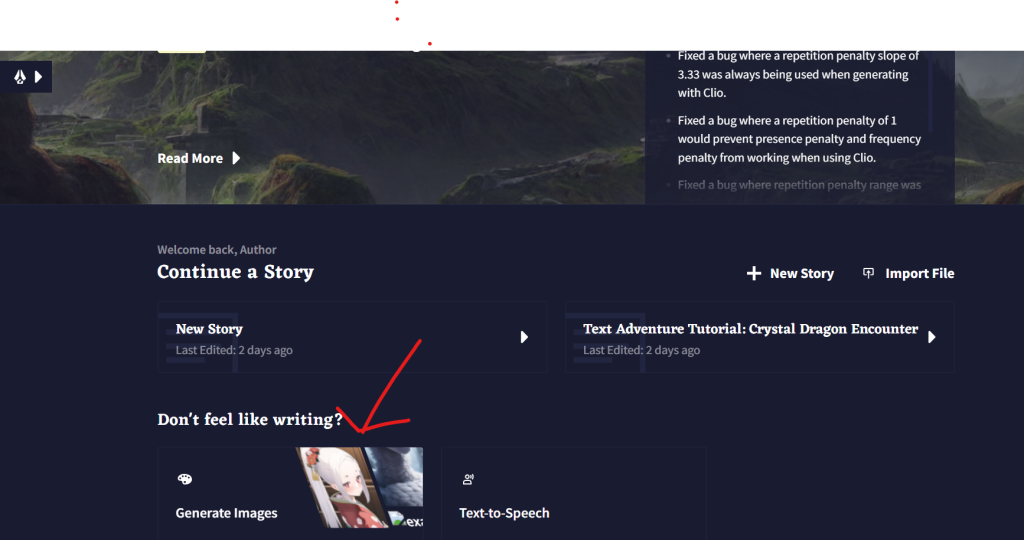Viewport: 1024px width, 540px height.
Task: Click the scrollbar of the changelog panel
Action: pyautogui.click(x=931, y=91)
